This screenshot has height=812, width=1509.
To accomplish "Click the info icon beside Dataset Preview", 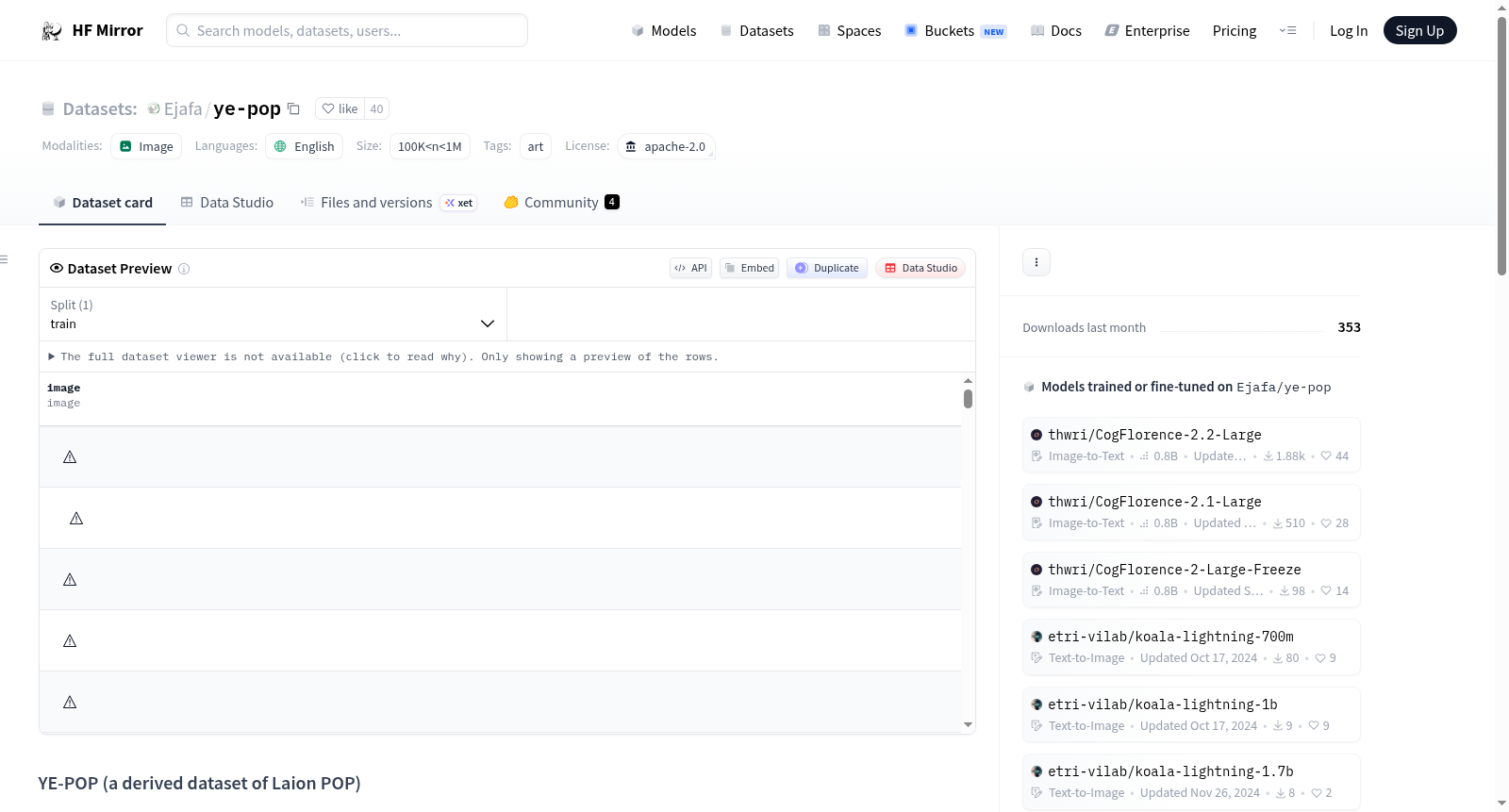I will point(184,269).
